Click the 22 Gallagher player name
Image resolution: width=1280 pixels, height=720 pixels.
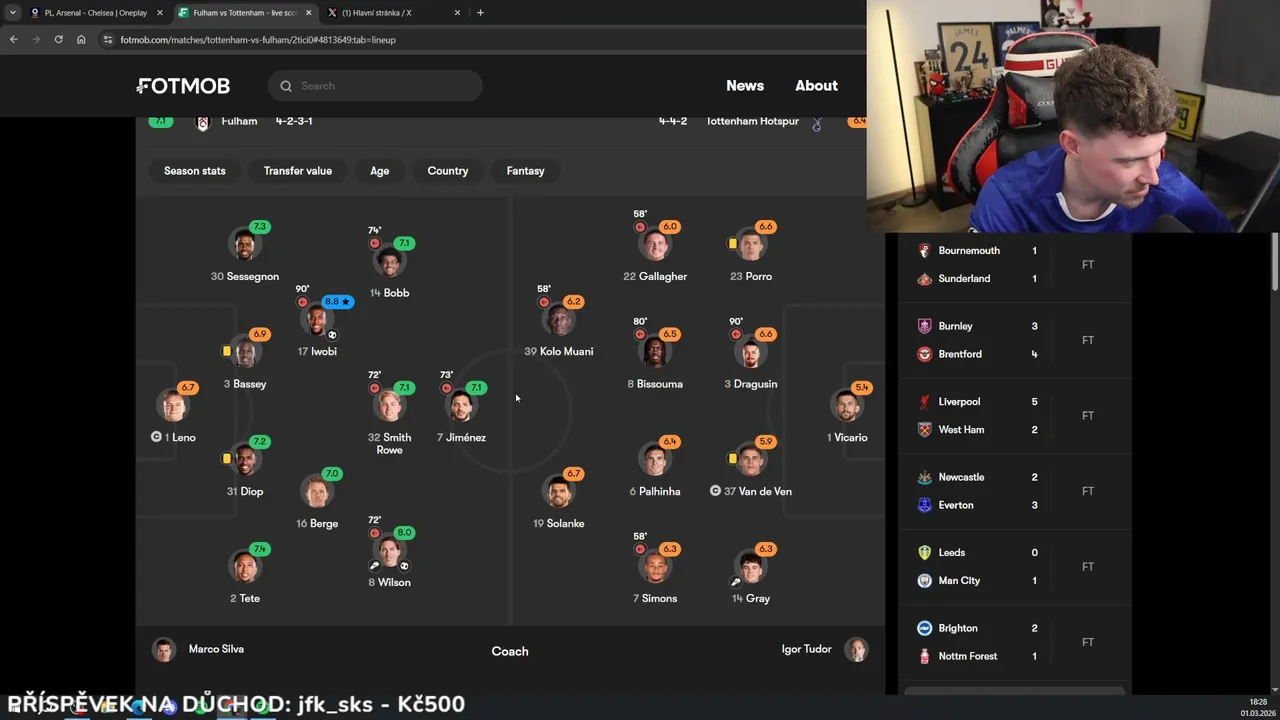655,277
